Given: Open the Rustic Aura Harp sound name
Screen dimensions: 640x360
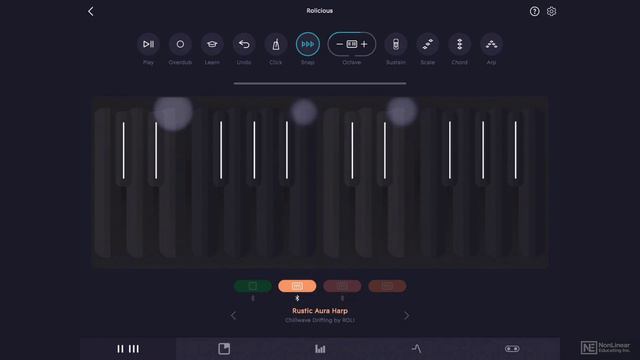Looking at the screenshot, I should 320,311.
